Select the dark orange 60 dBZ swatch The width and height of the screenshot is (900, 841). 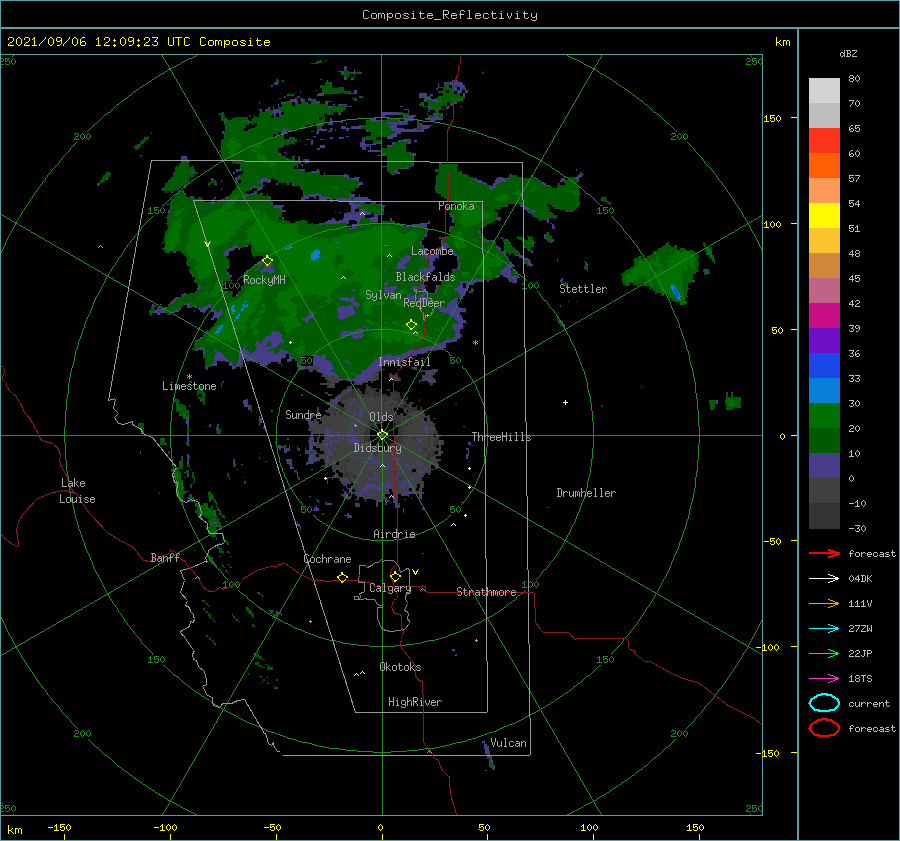pos(824,165)
